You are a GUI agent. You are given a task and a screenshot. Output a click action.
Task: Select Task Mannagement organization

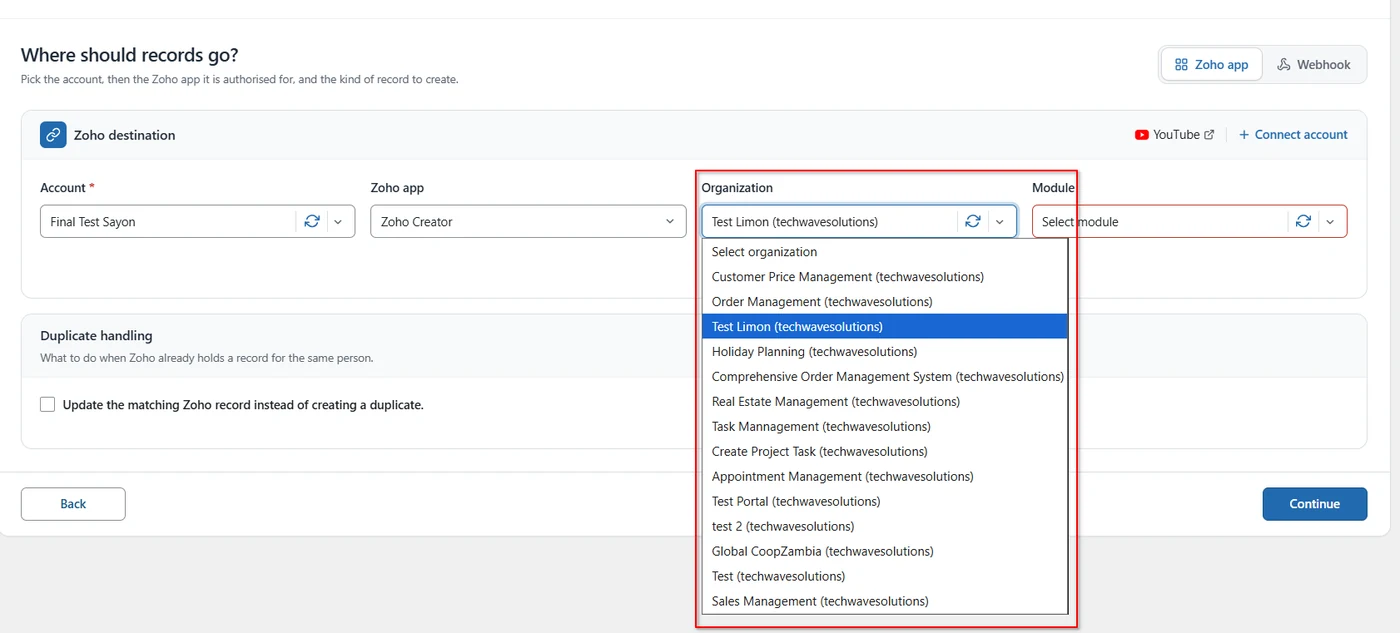coord(885,427)
